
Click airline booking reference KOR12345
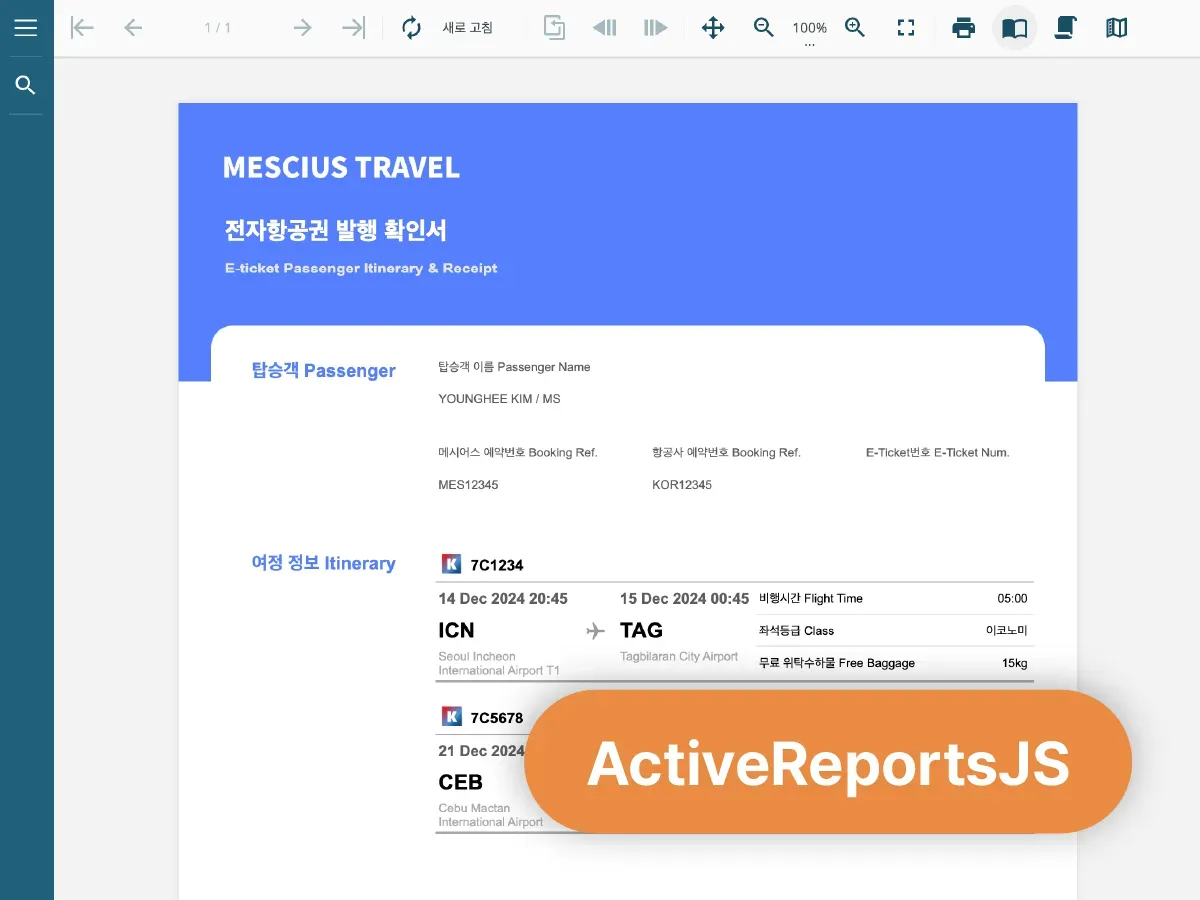tap(682, 485)
